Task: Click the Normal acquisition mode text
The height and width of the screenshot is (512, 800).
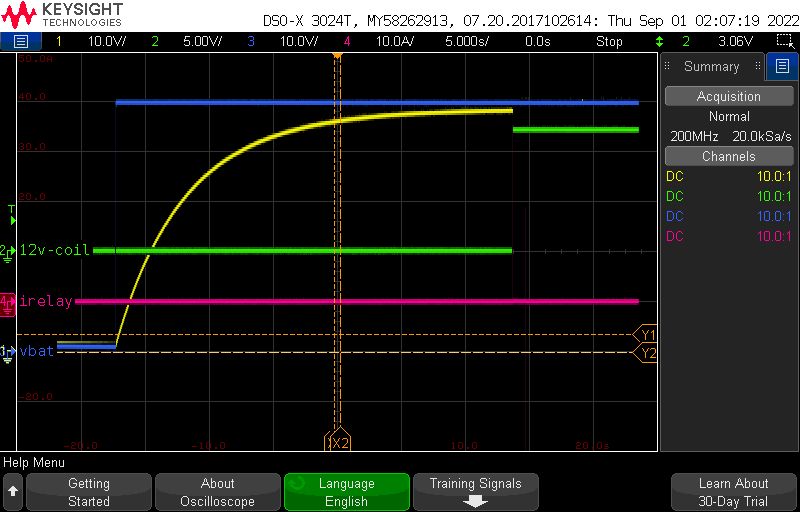Action: pyautogui.click(x=729, y=116)
